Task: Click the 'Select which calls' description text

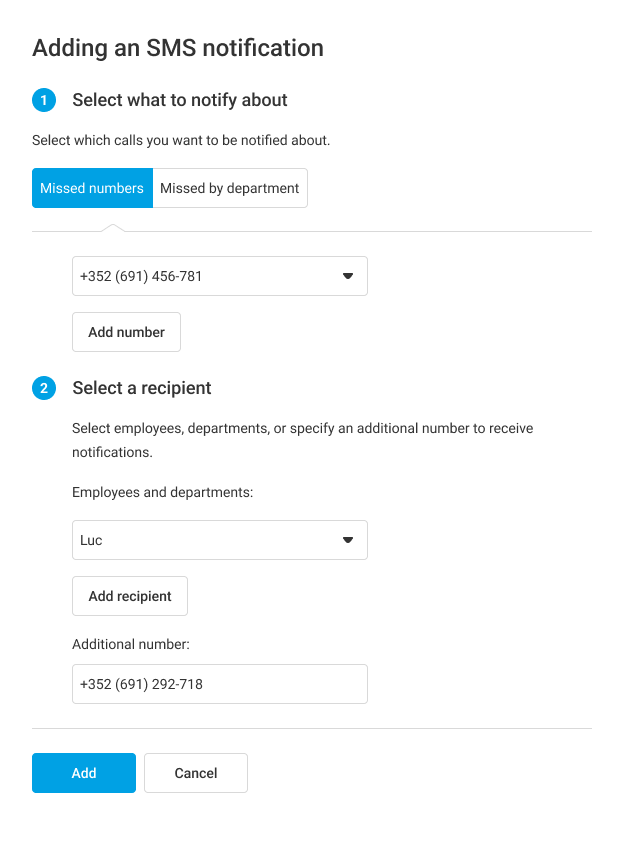Action: (181, 140)
